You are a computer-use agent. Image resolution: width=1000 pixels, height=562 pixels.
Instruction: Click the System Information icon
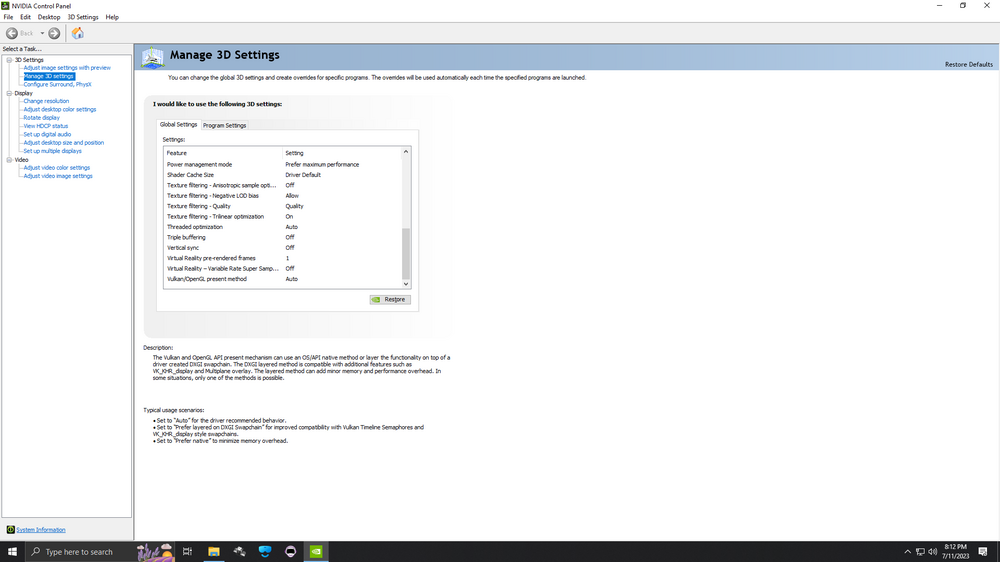point(10,529)
